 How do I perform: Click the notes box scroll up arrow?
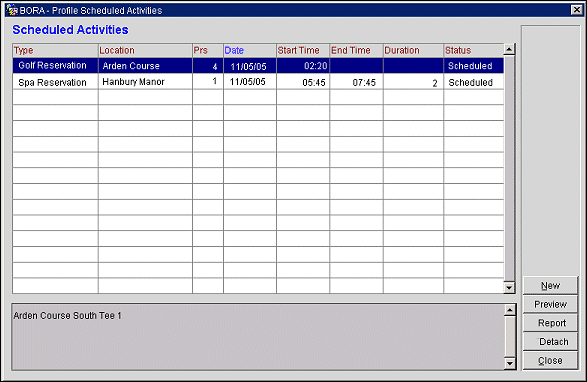pyautogui.click(x=510, y=310)
